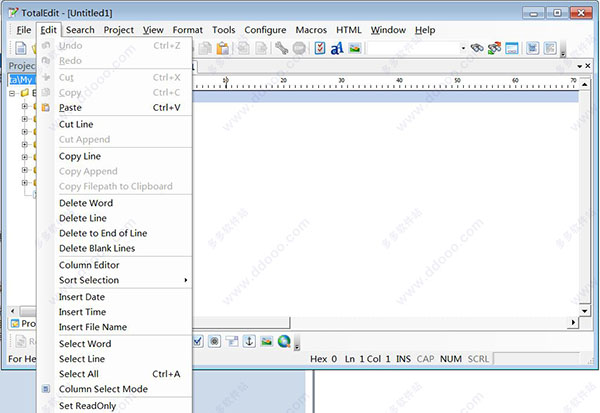
Task: Open the document tab list dropdown arrow
Action: click(579, 66)
